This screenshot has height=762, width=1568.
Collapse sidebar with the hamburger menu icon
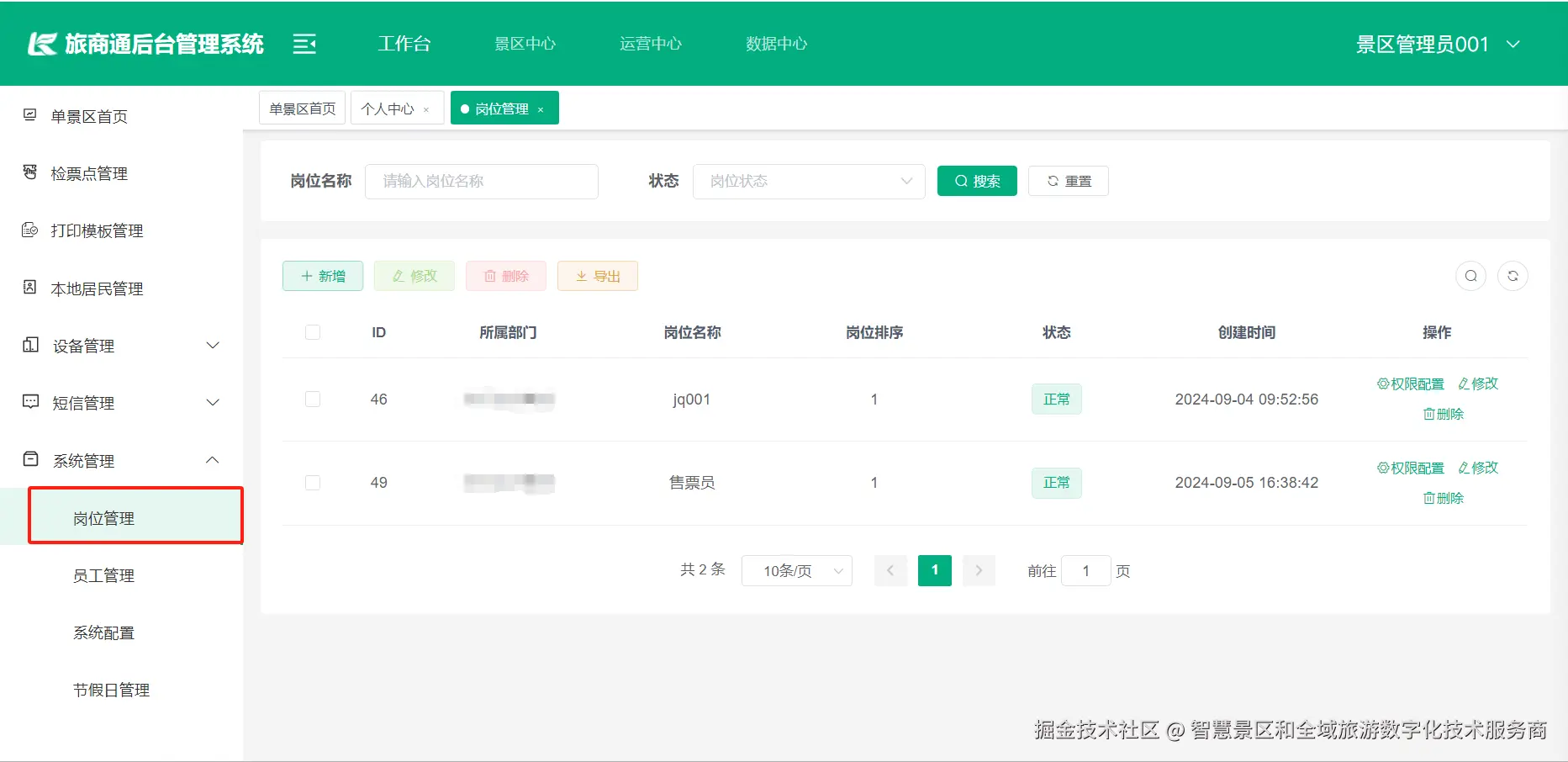[x=304, y=44]
